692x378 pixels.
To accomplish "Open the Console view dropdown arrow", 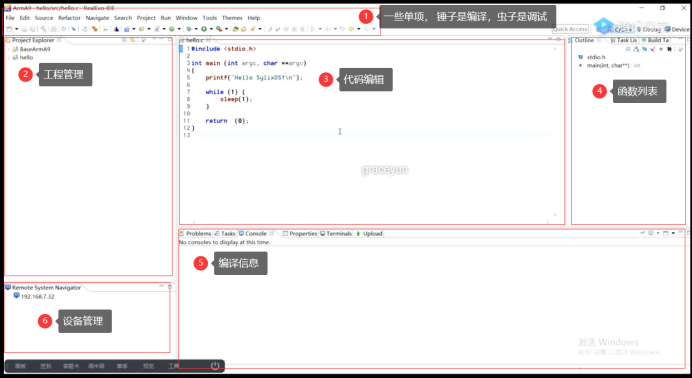I will pos(673,233).
